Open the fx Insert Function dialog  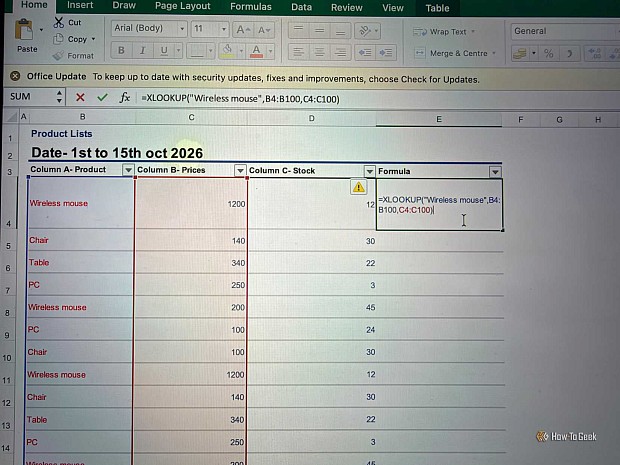click(125, 97)
